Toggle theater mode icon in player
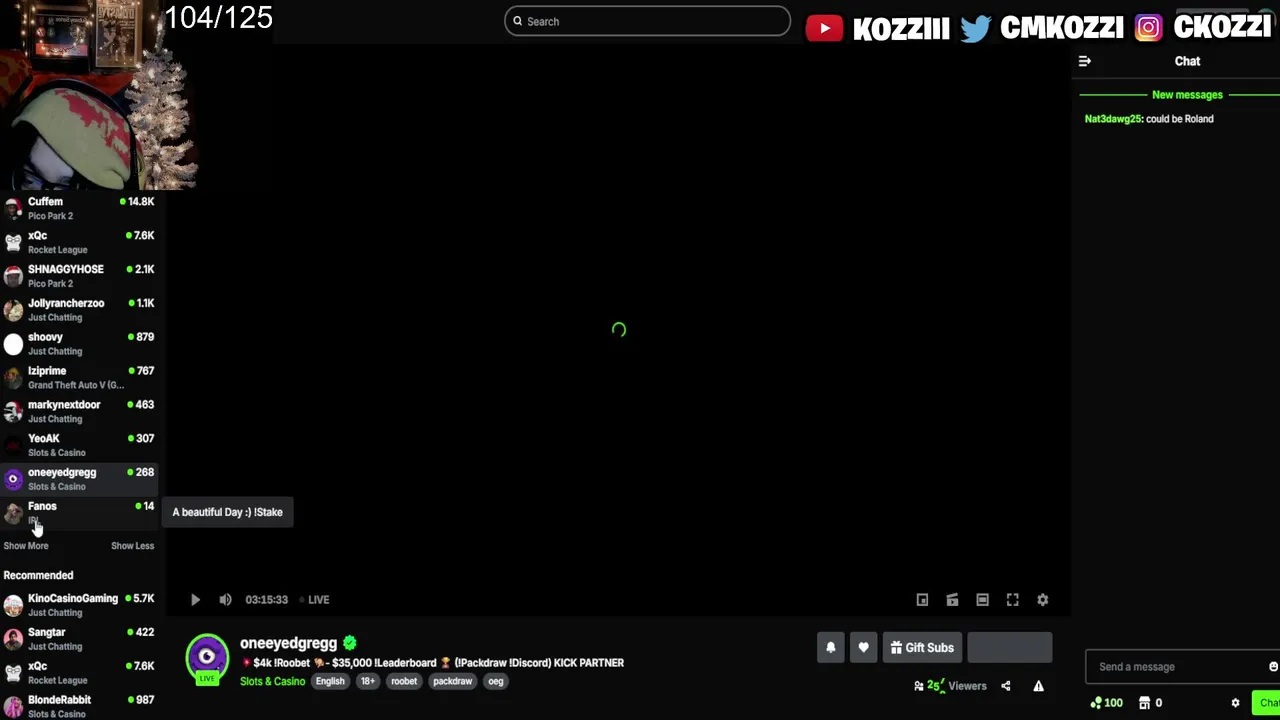The width and height of the screenshot is (1280, 720). [x=982, y=600]
